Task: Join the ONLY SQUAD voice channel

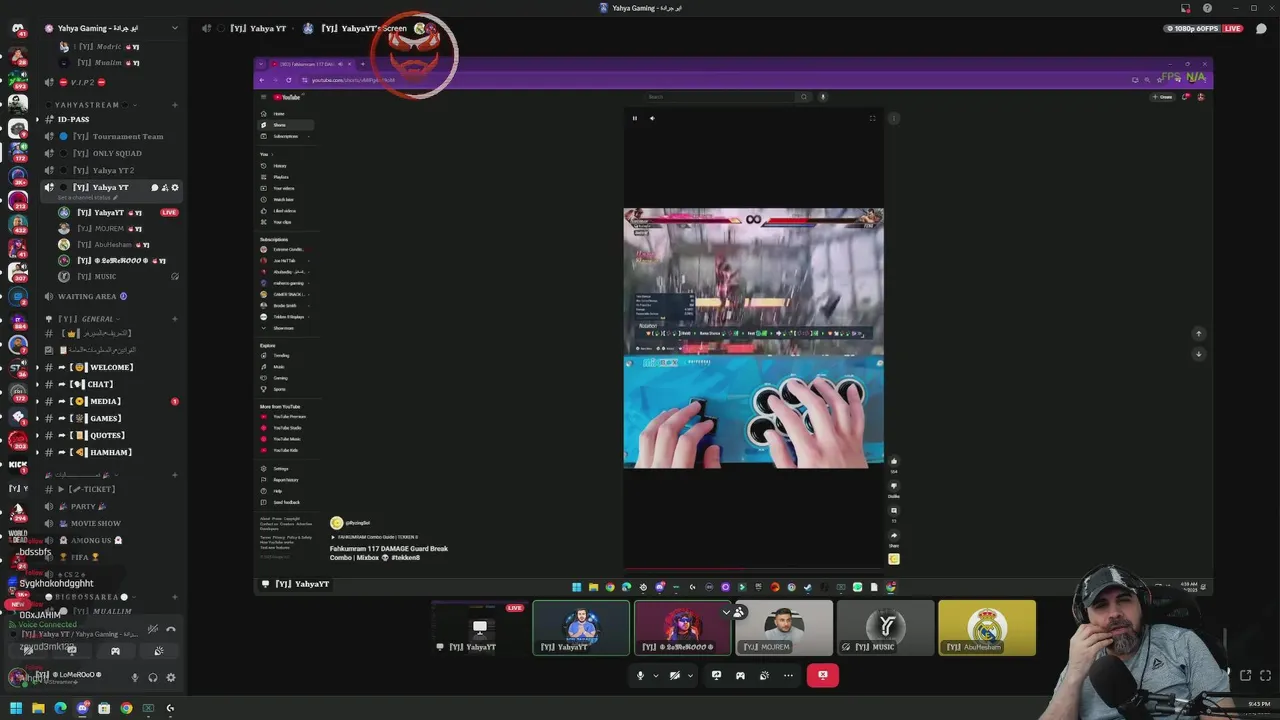Action: 110,153
